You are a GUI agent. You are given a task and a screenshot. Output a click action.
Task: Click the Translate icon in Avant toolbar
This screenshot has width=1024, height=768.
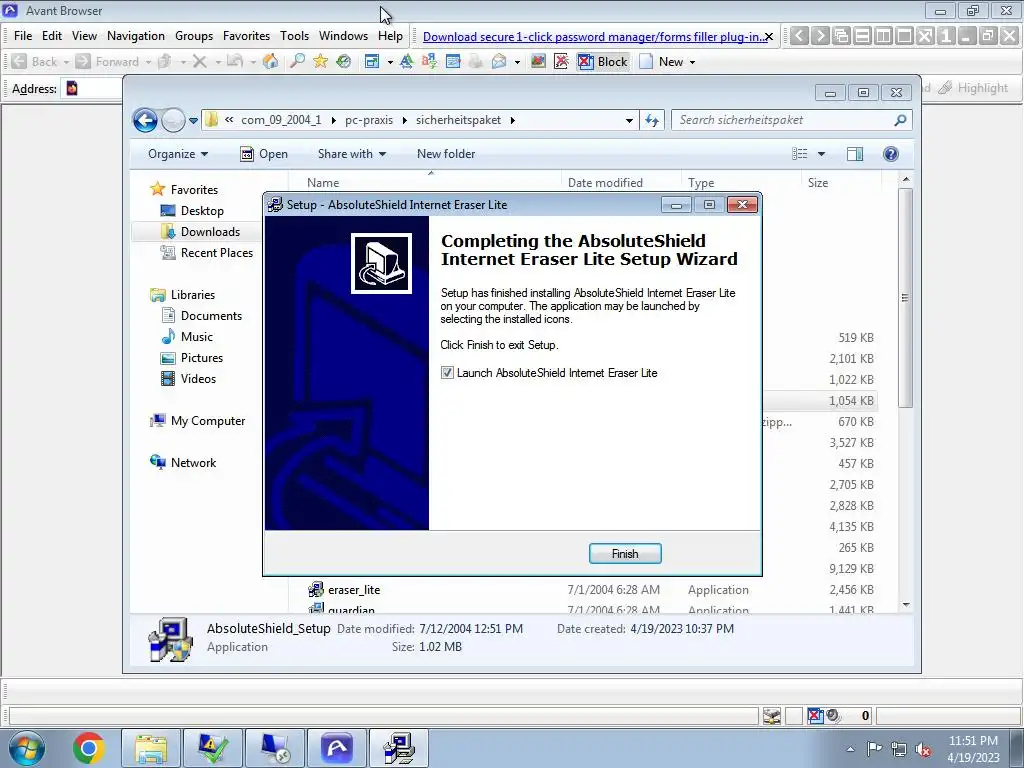point(429,61)
